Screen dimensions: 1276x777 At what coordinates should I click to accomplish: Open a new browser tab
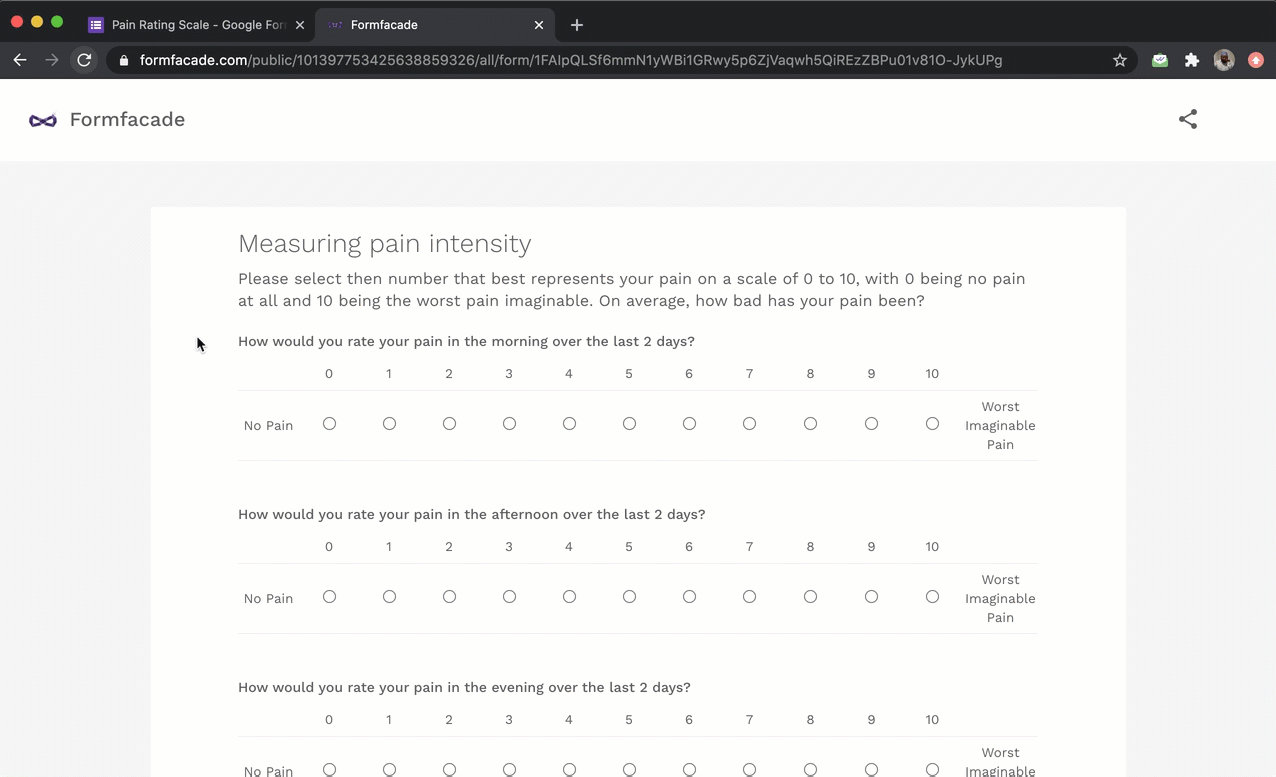pyautogui.click(x=577, y=25)
